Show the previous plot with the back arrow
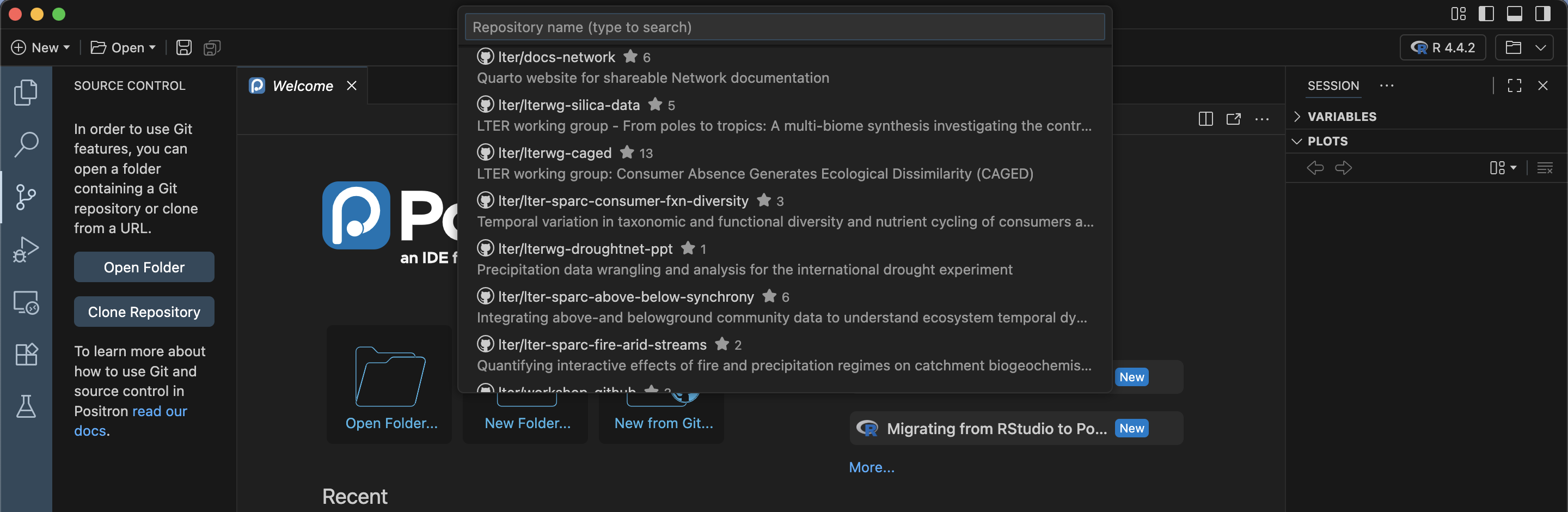Image resolution: width=1568 pixels, height=512 pixels. 1315,168
